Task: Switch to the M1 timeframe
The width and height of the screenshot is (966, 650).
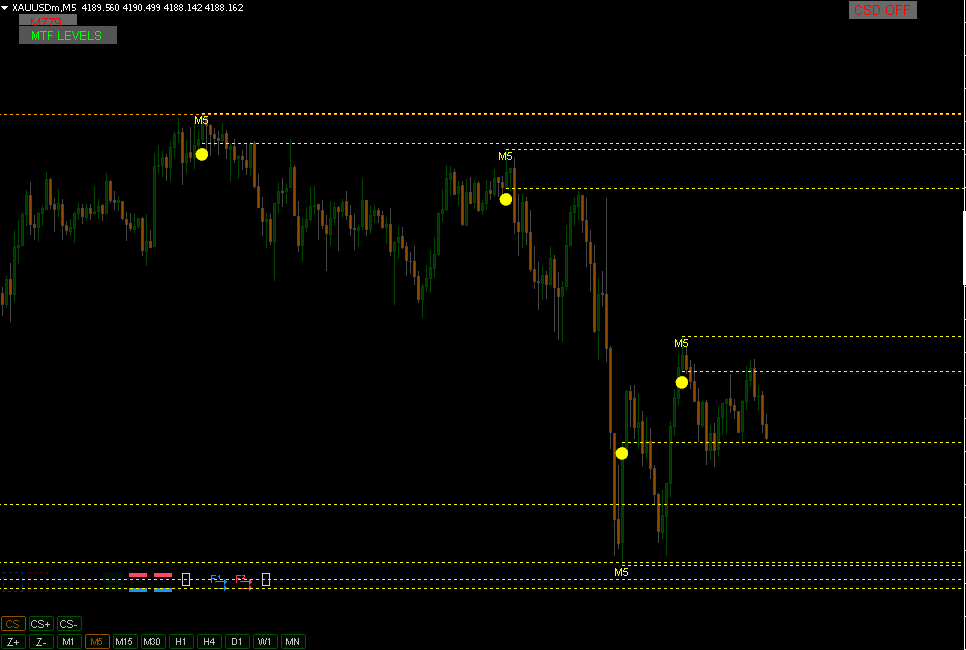Action: [69, 642]
